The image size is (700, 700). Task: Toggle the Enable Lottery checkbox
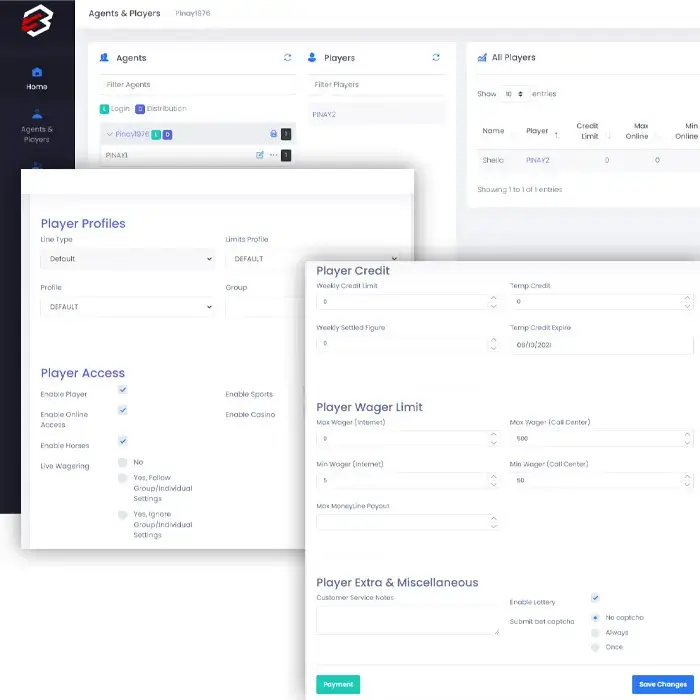(x=595, y=598)
